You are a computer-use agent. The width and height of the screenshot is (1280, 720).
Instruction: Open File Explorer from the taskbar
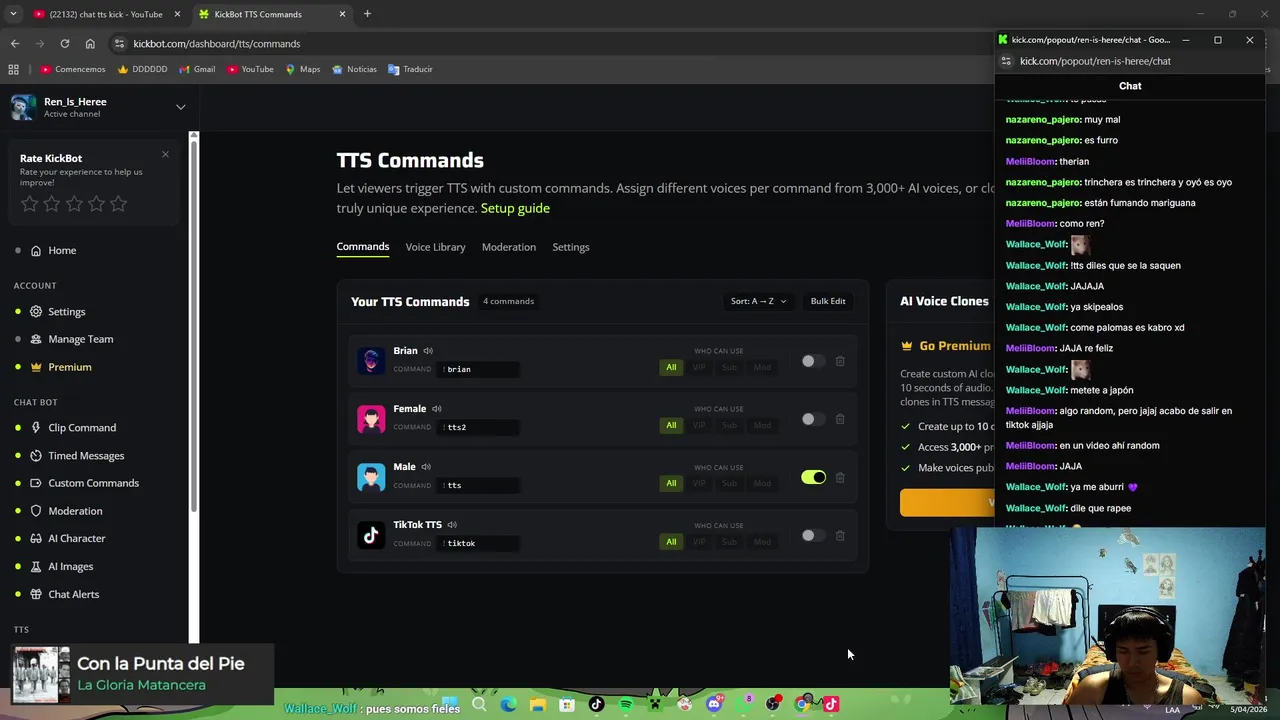(x=538, y=704)
